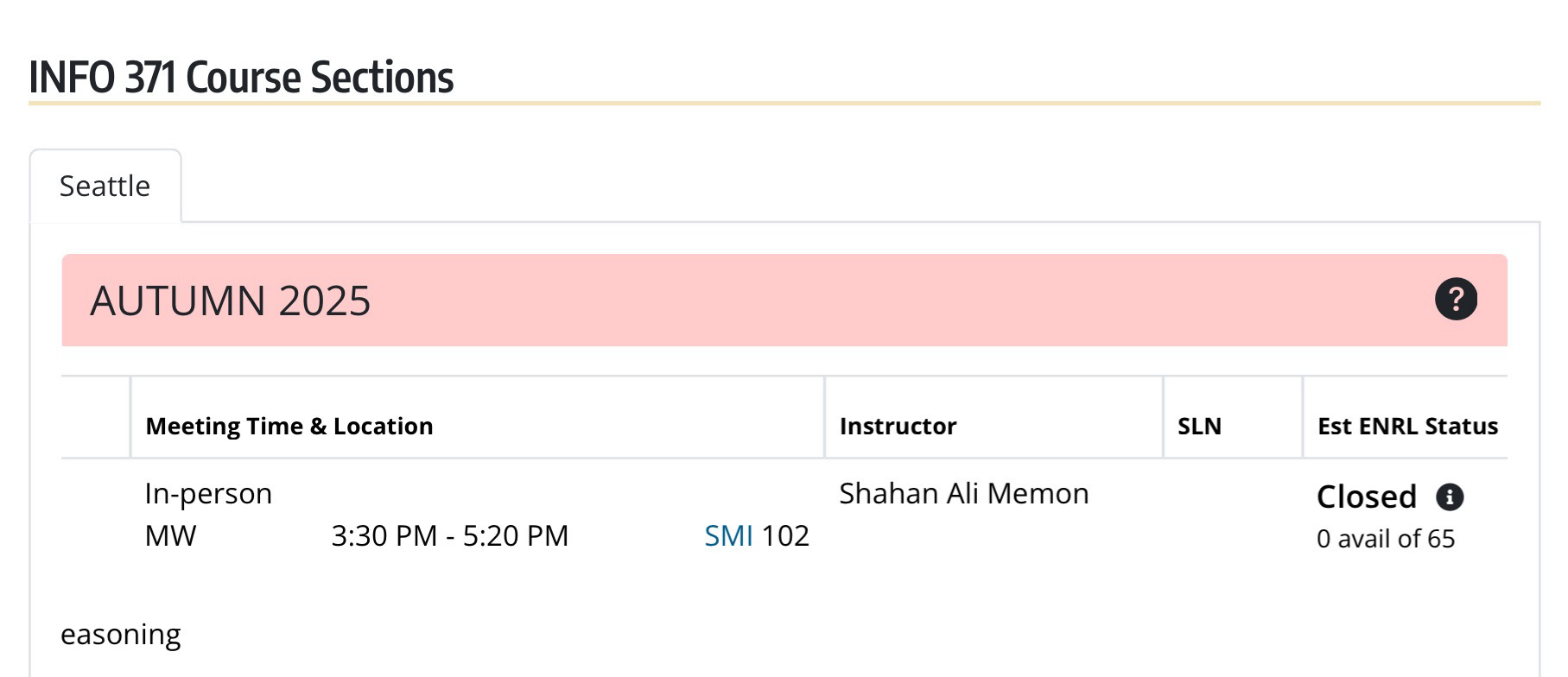Screen dimensions: 1568x677
Task: Click the 3:30 PM - 5:20 PM time
Action: pos(449,535)
